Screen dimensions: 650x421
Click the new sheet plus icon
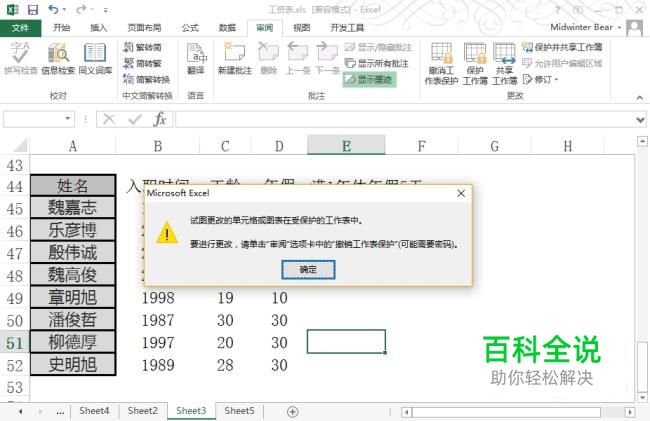pos(292,411)
